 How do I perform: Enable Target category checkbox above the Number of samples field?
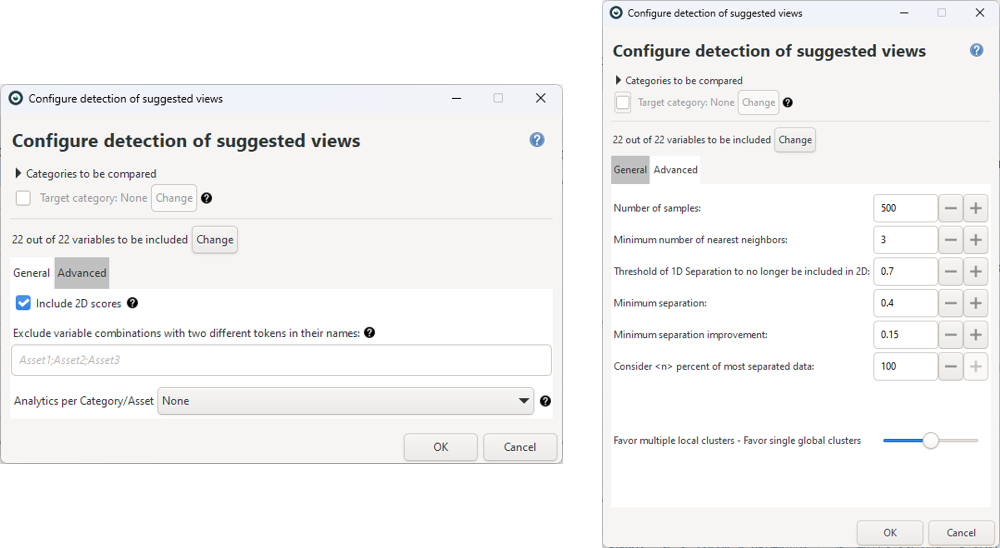tap(623, 102)
